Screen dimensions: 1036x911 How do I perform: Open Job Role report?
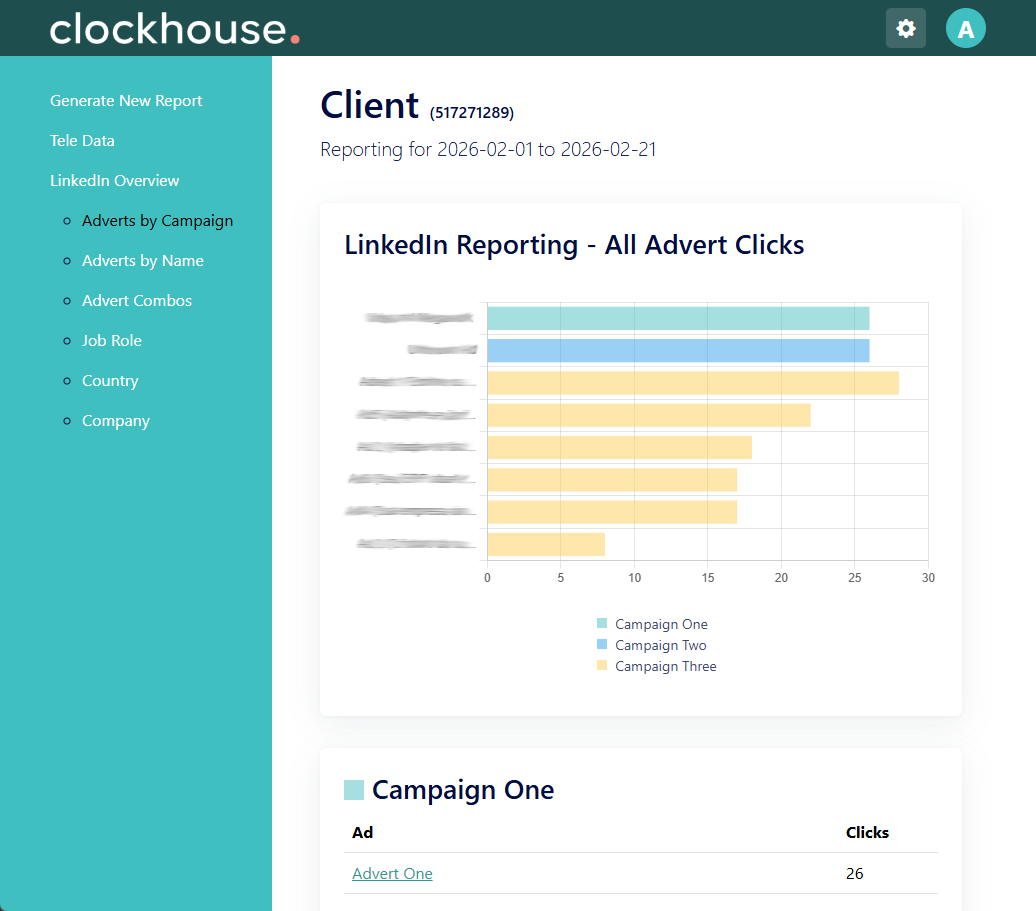pos(112,341)
